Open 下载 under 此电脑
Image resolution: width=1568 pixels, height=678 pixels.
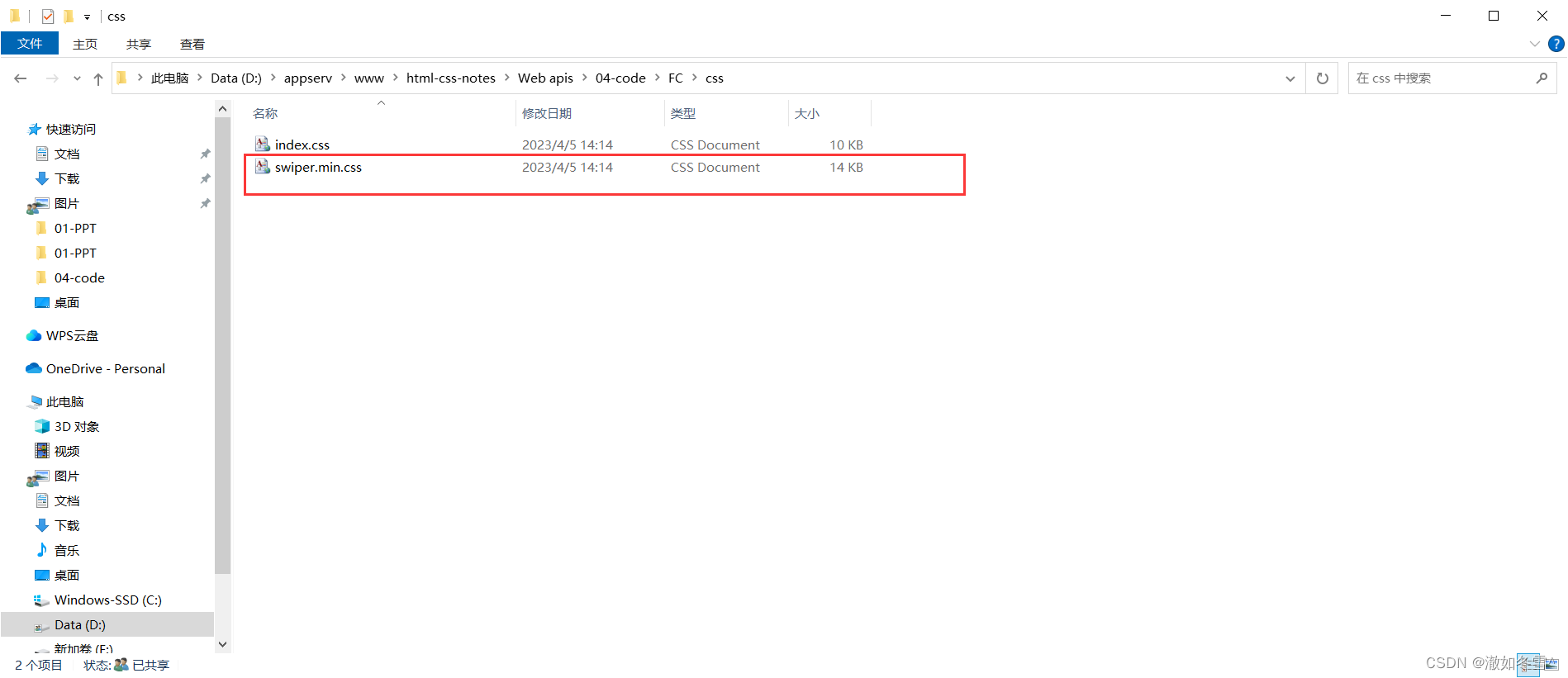pyautogui.click(x=67, y=525)
